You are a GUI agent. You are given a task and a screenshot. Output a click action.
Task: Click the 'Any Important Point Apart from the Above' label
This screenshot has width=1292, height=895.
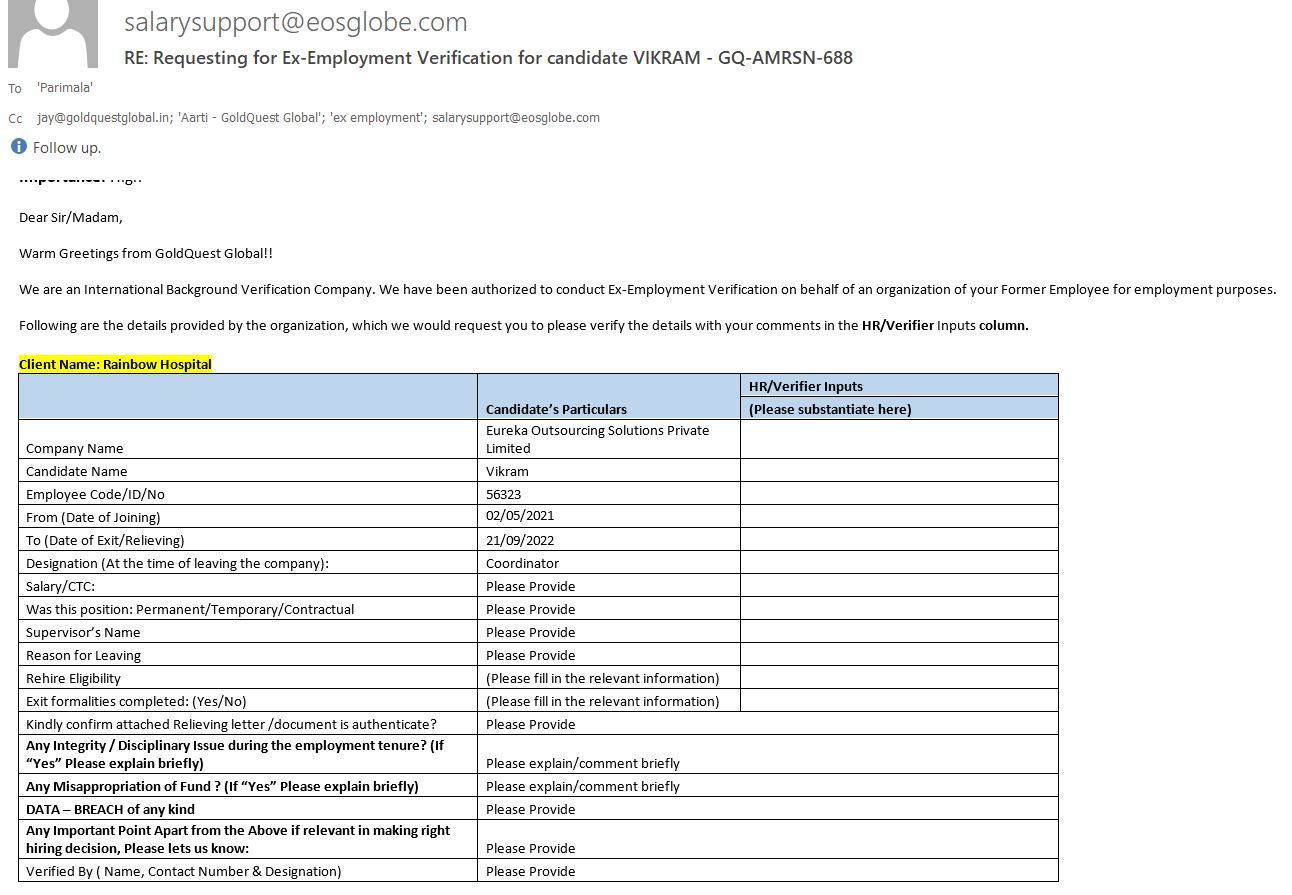coord(238,839)
